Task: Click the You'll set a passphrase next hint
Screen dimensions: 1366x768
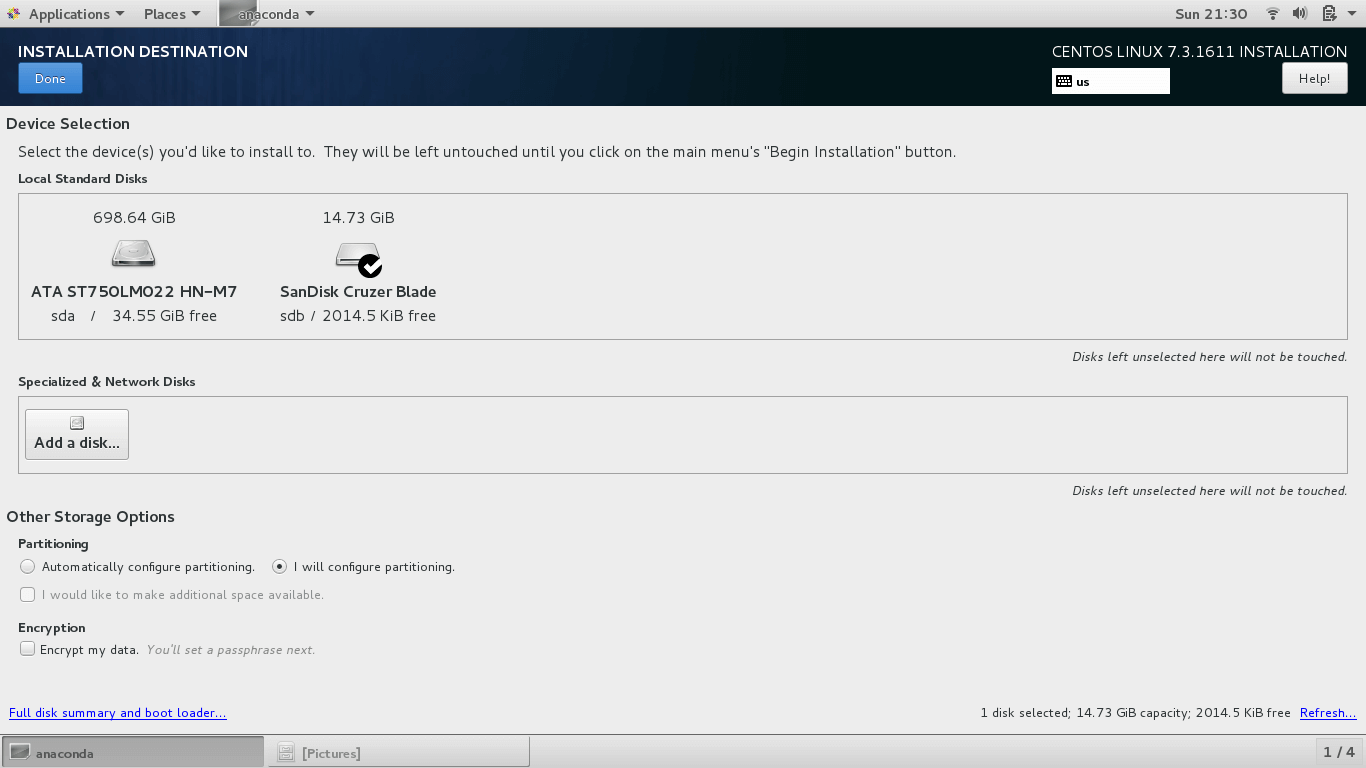Action: (x=231, y=650)
